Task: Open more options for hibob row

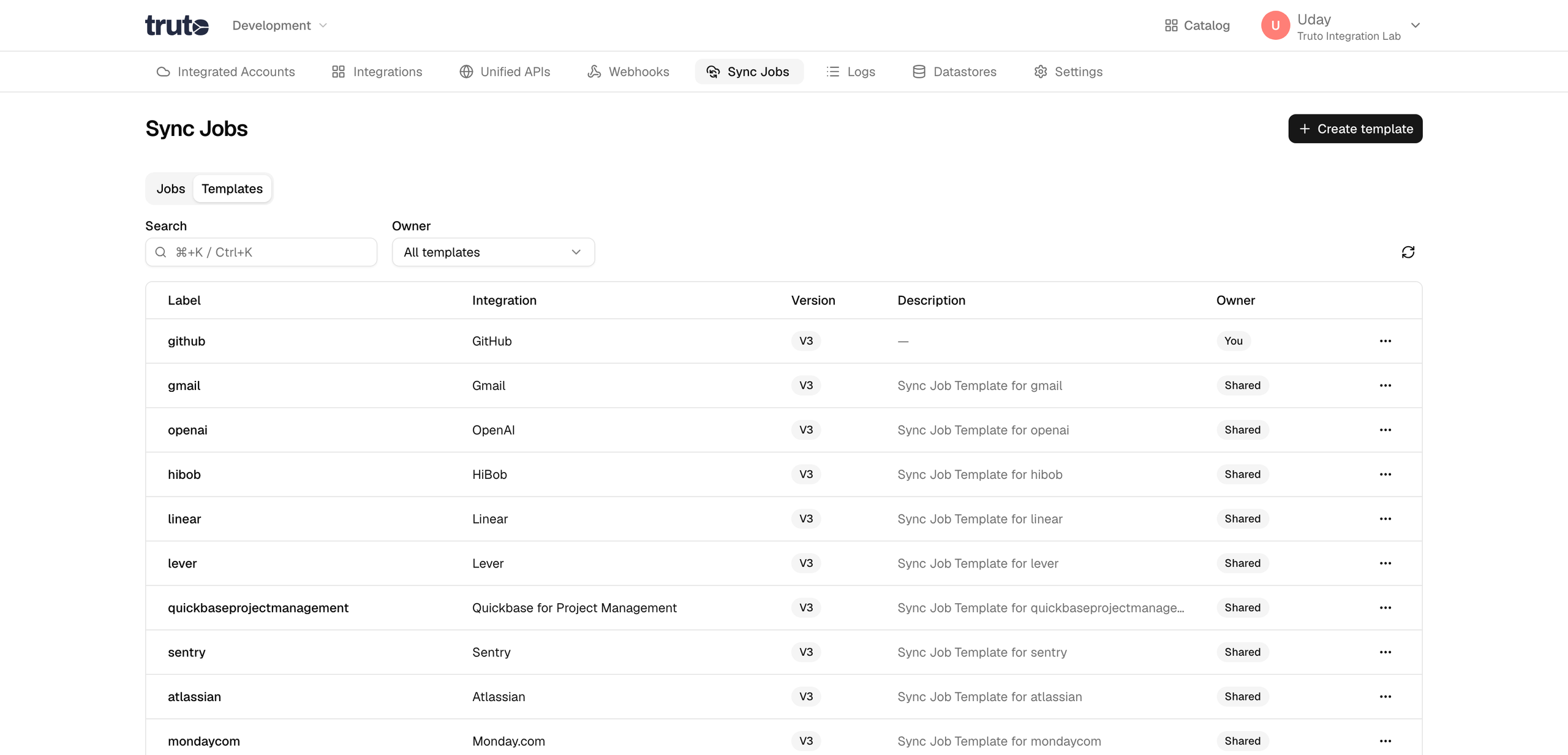Action: [1385, 475]
